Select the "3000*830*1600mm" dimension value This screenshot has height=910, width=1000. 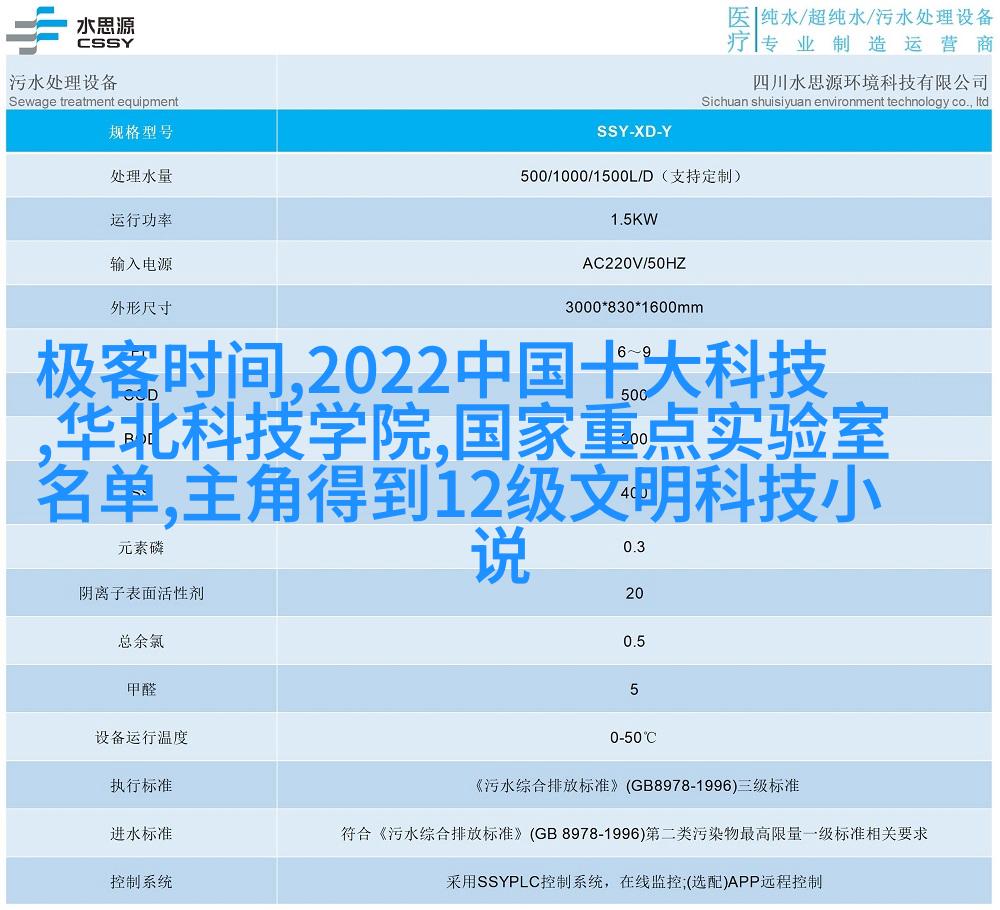click(x=634, y=307)
